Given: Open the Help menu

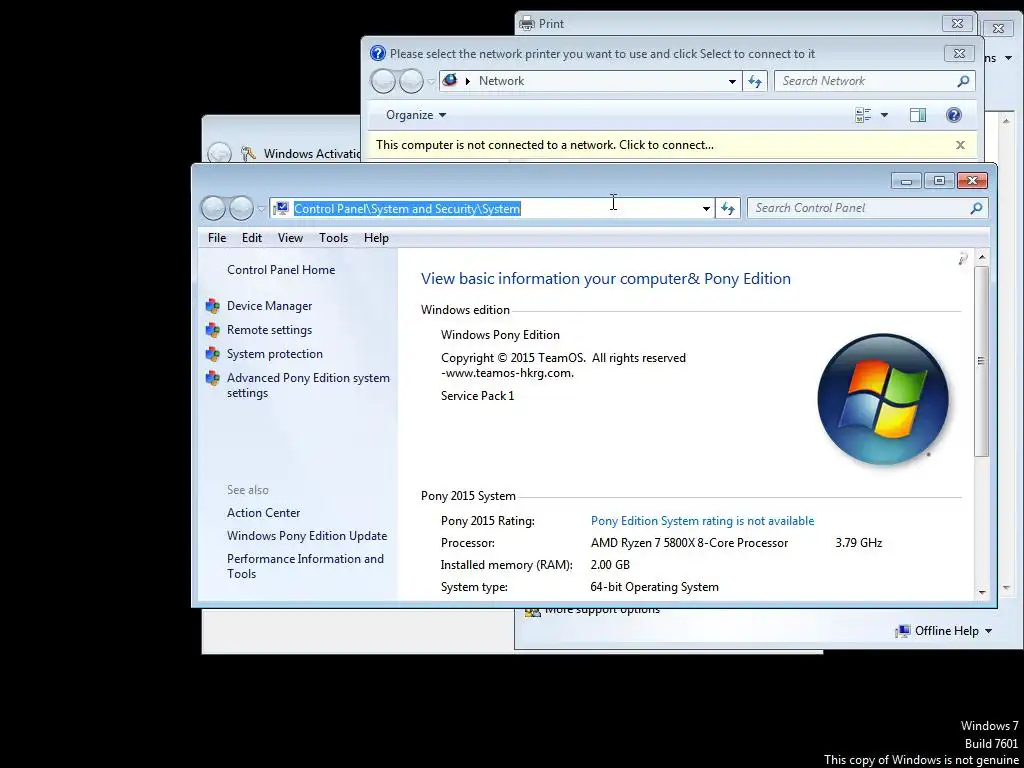Looking at the screenshot, I should tap(376, 238).
